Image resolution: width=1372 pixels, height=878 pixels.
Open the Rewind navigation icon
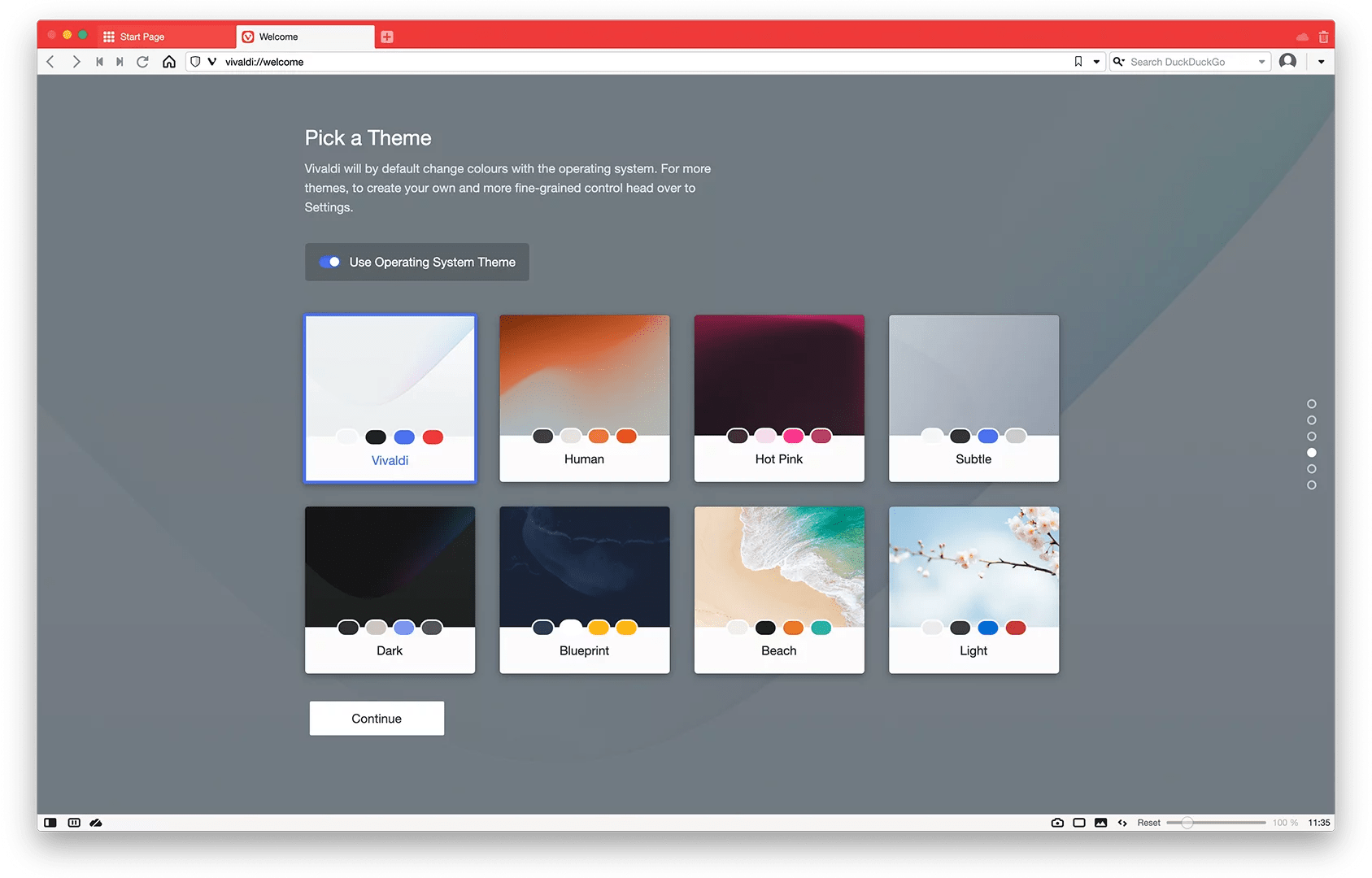(99, 61)
